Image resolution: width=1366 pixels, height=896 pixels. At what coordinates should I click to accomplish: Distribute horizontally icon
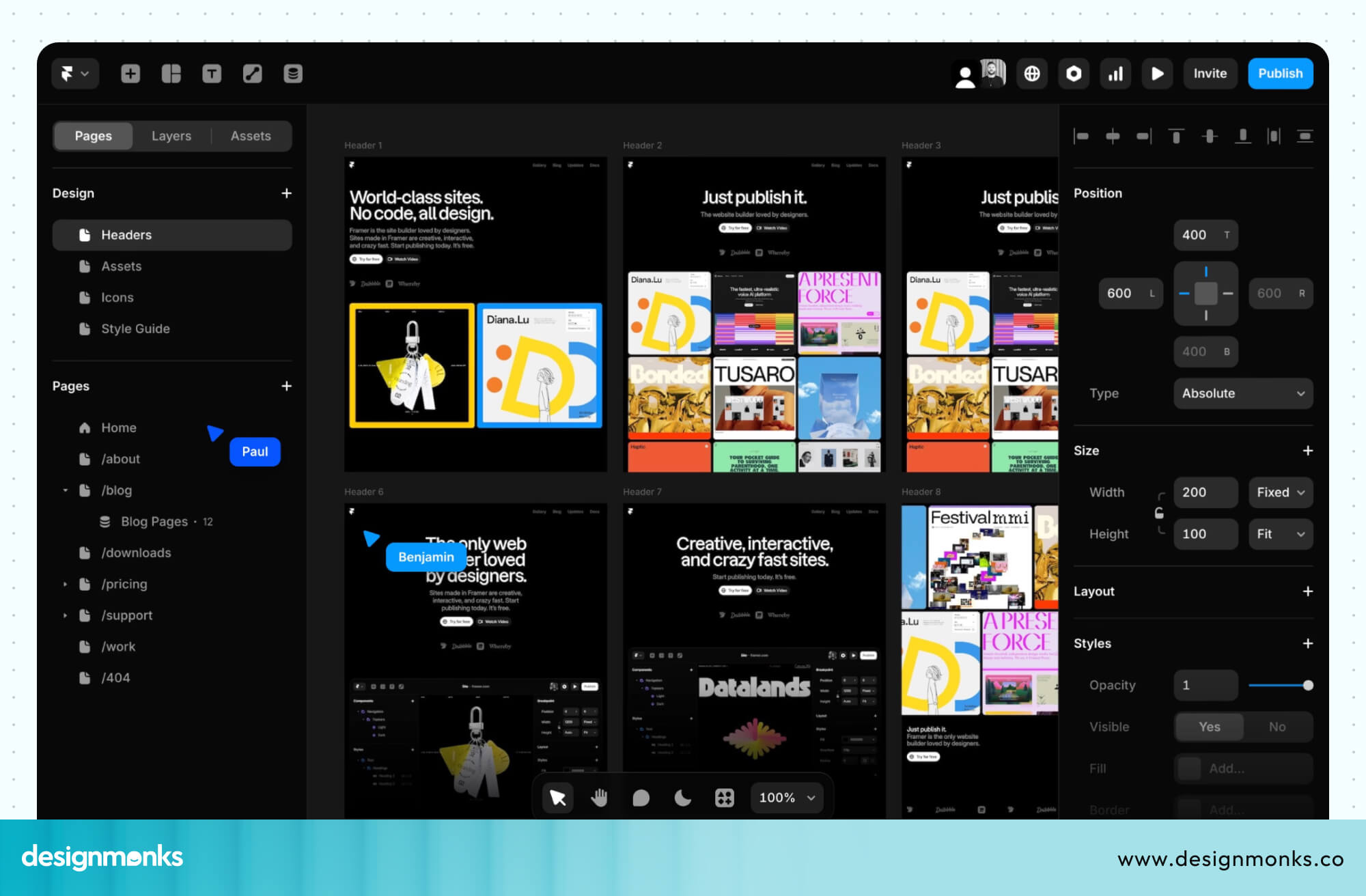[x=1274, y=137]
